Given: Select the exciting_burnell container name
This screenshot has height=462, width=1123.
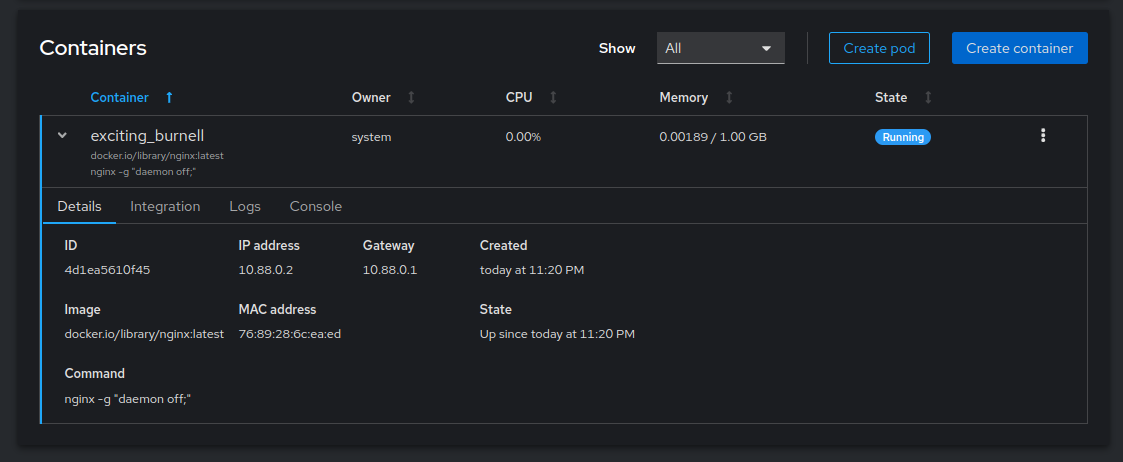Looking at the screenshot, I should [148, 135].
